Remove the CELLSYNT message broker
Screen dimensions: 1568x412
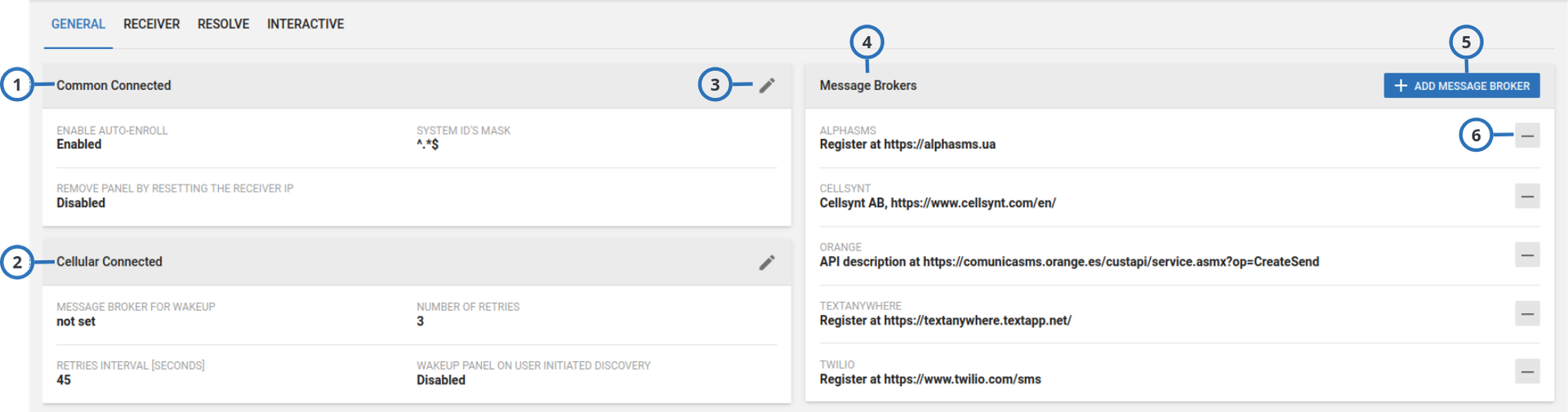(1527, 197)
